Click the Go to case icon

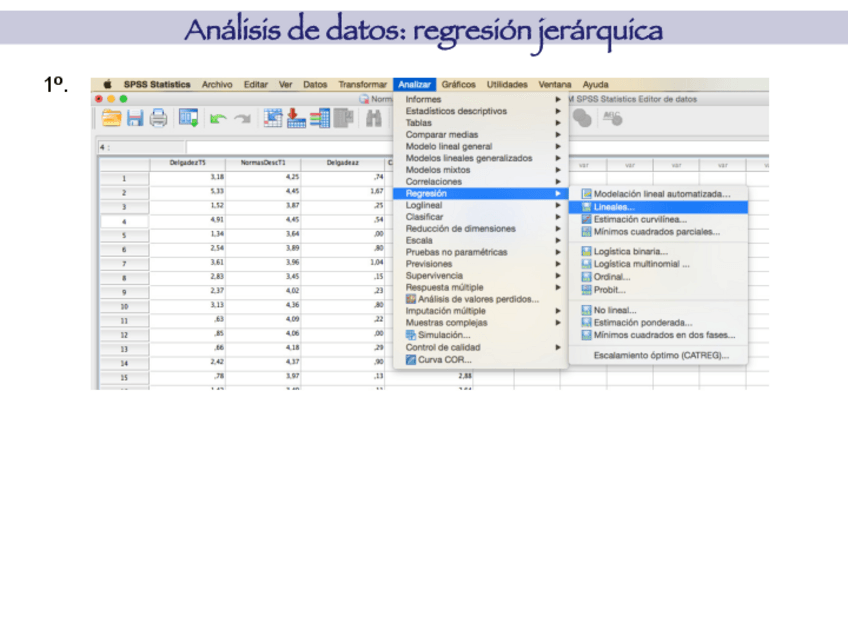(x=273, y=118)
